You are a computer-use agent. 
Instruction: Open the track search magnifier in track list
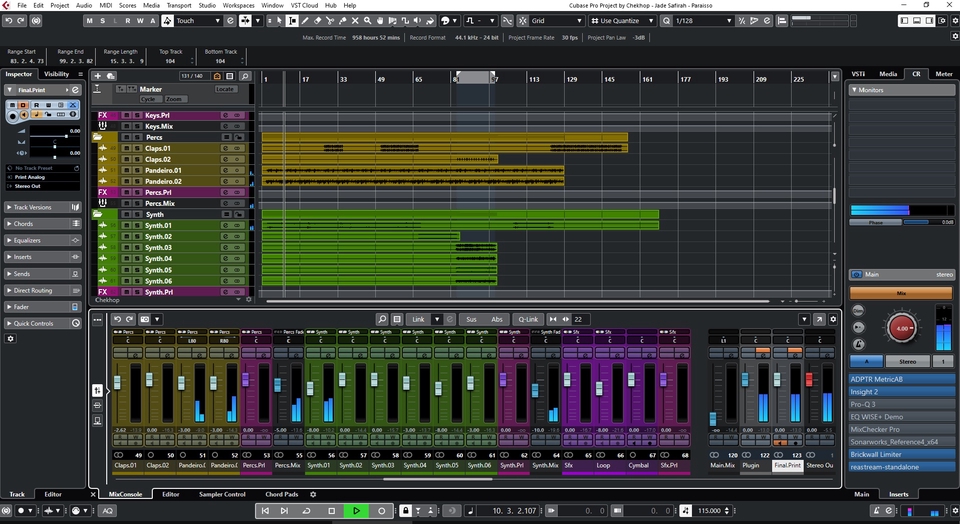245,76
